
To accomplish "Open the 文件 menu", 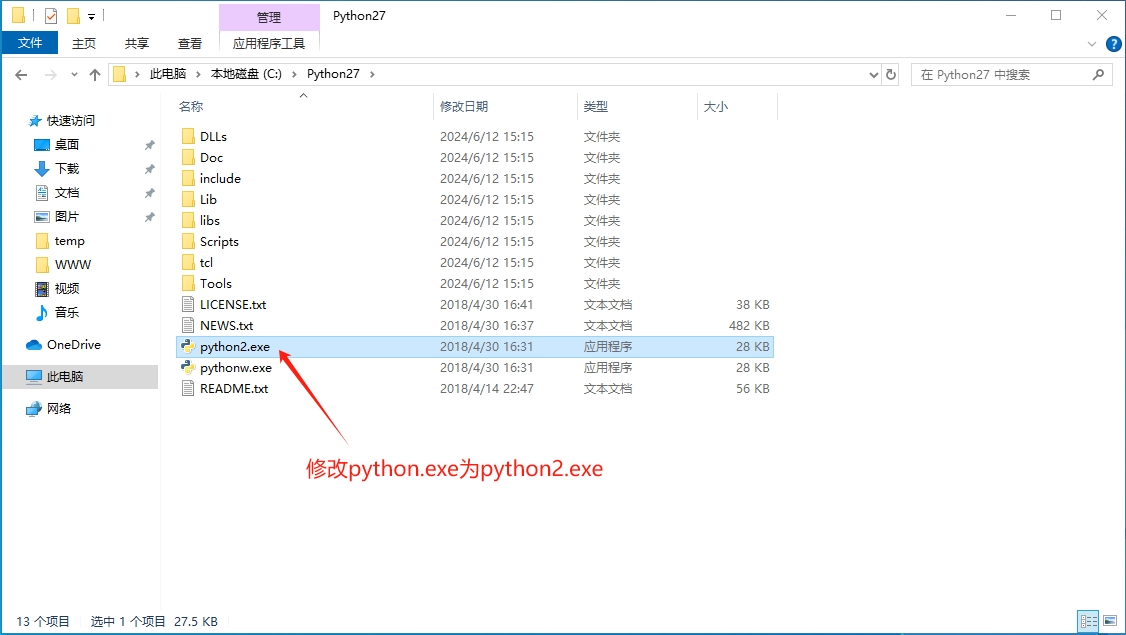I will [29, 43].
